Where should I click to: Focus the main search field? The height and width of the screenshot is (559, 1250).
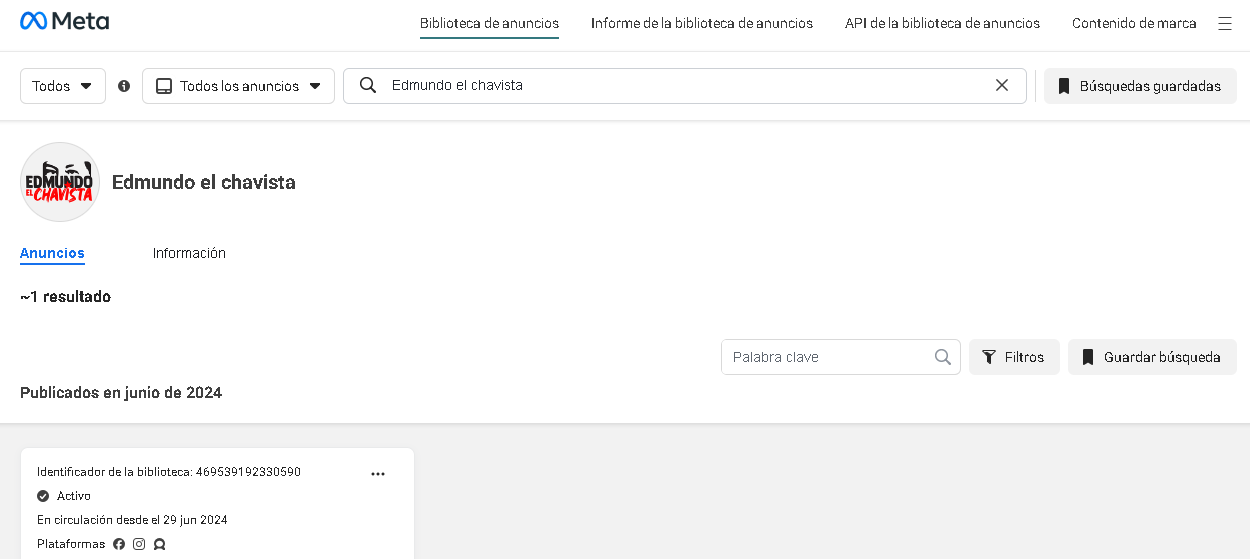tap(685, 85)
